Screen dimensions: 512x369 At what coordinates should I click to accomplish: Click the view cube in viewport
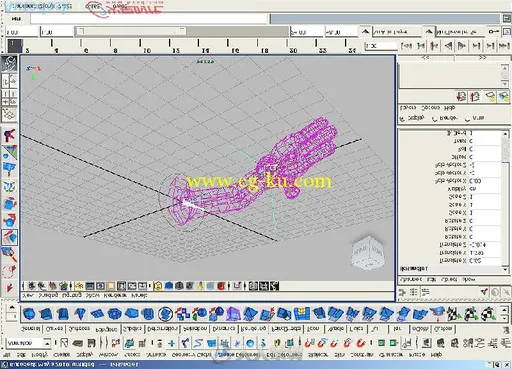pos(368,253)
